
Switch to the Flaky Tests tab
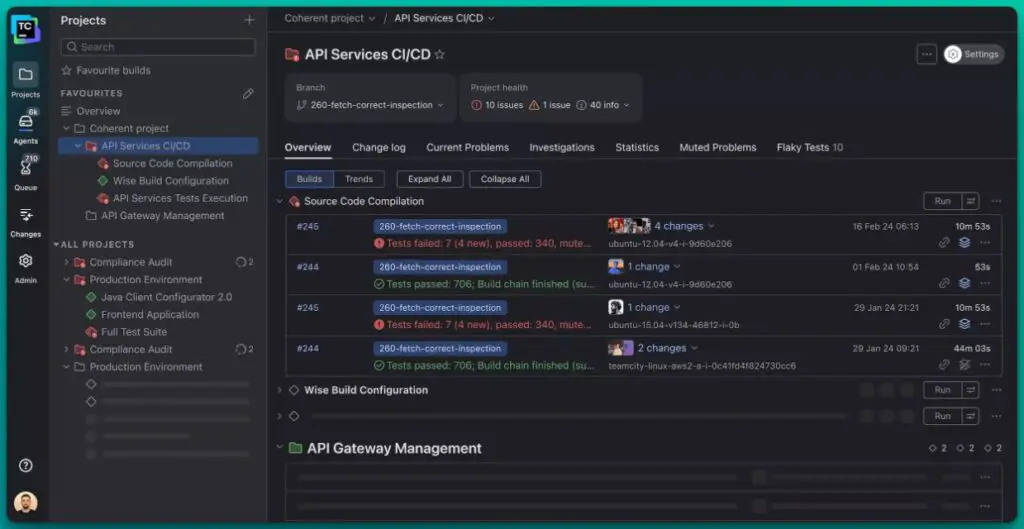[810, 148]
